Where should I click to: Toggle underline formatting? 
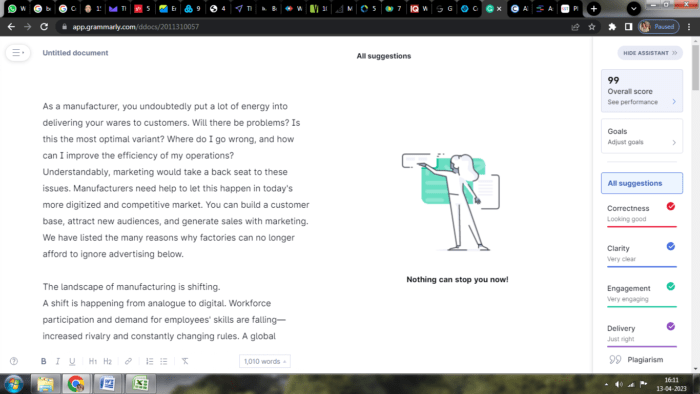point(72,361)
